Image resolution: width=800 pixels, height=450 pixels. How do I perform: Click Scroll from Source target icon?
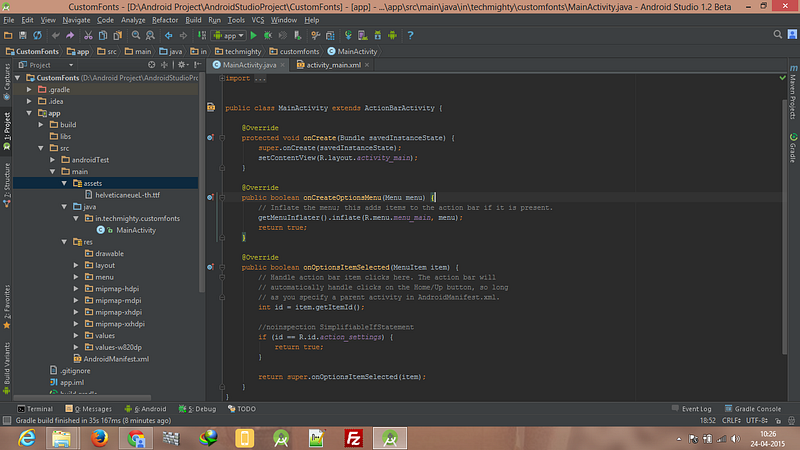[x=152, y=65]
